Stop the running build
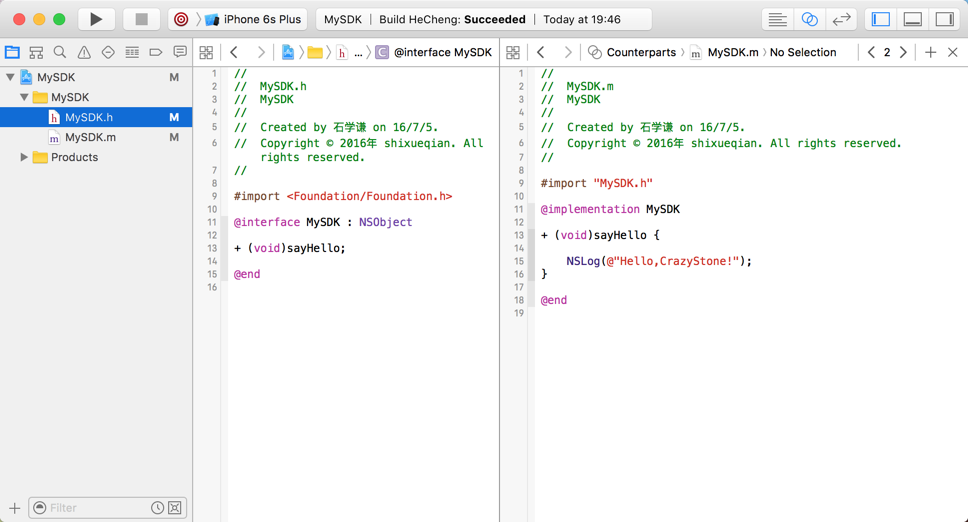Image resolution: width=968 pixels, height=522 pixels. click(141, 19)
